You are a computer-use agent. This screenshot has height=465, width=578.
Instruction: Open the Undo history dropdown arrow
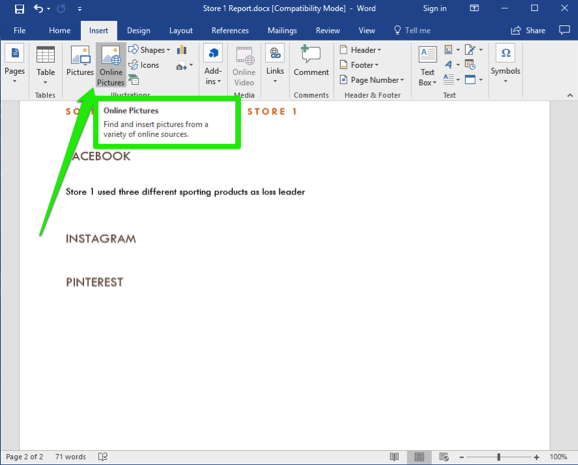[x=49, y=9]
